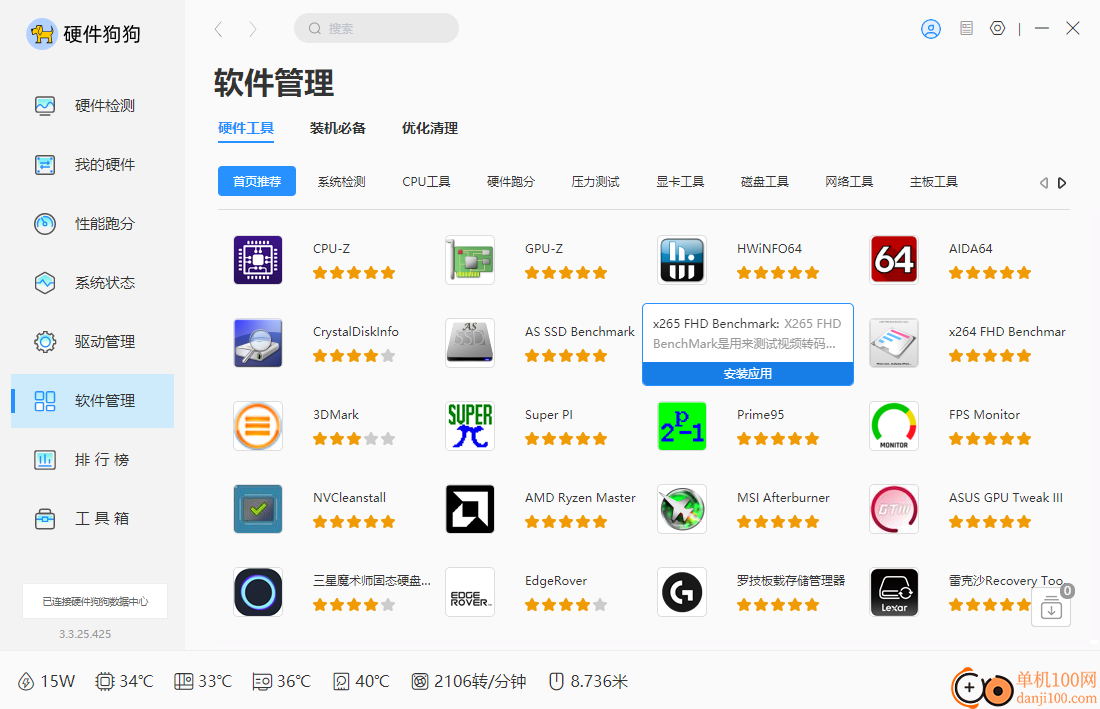Select the MSI Afterburner icon

pyautogui.click(x=682, y=509)
